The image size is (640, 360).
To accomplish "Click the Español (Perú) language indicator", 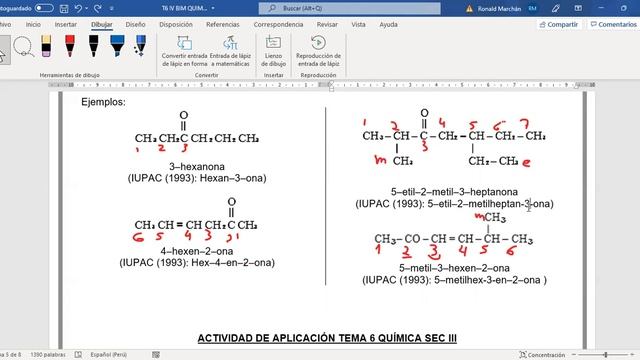I will click(x=109, y=355).
